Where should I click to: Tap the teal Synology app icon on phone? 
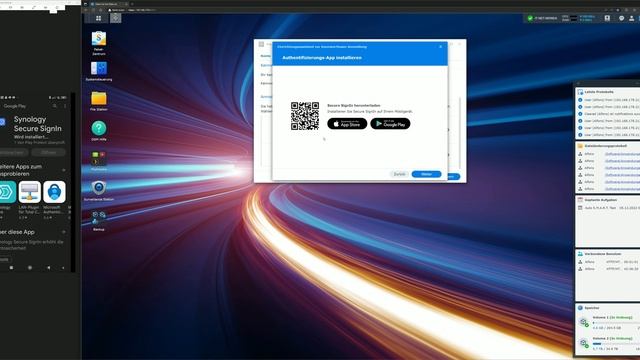[8, 192]
